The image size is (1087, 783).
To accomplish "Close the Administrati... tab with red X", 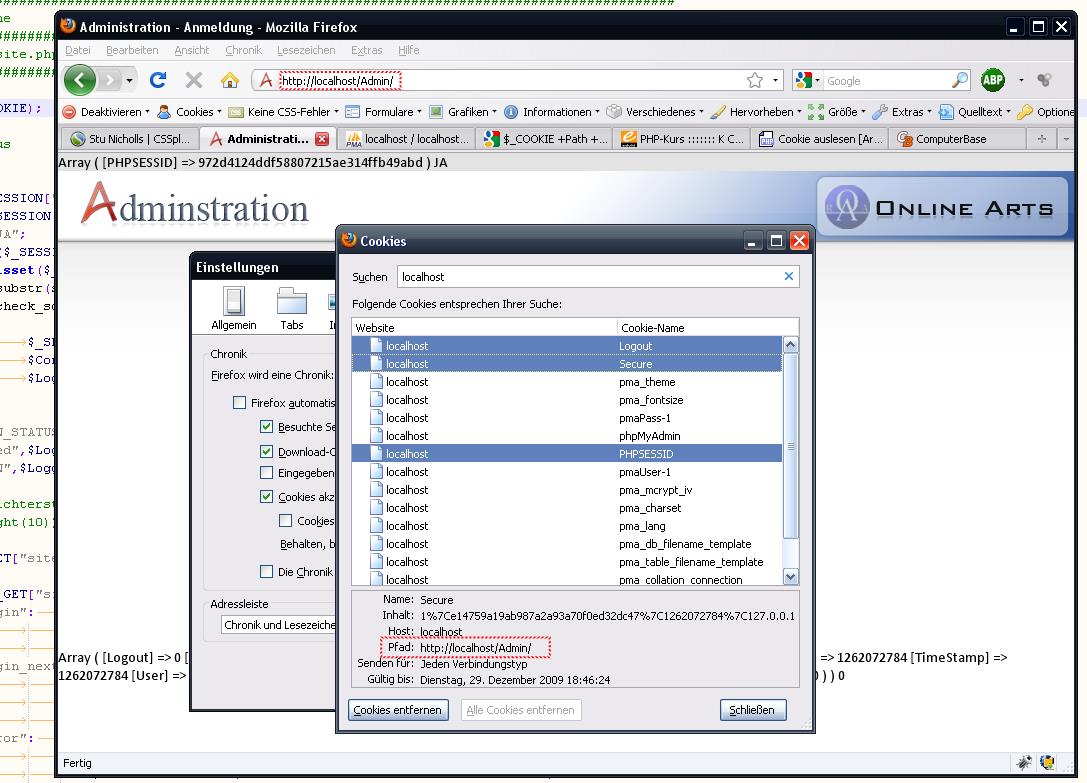I will tap(322, 139).
